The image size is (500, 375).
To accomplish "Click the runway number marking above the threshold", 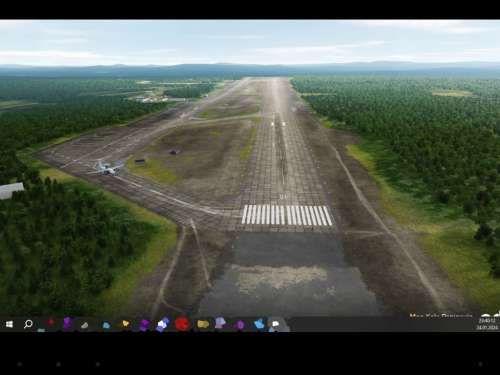I will 283,197.
